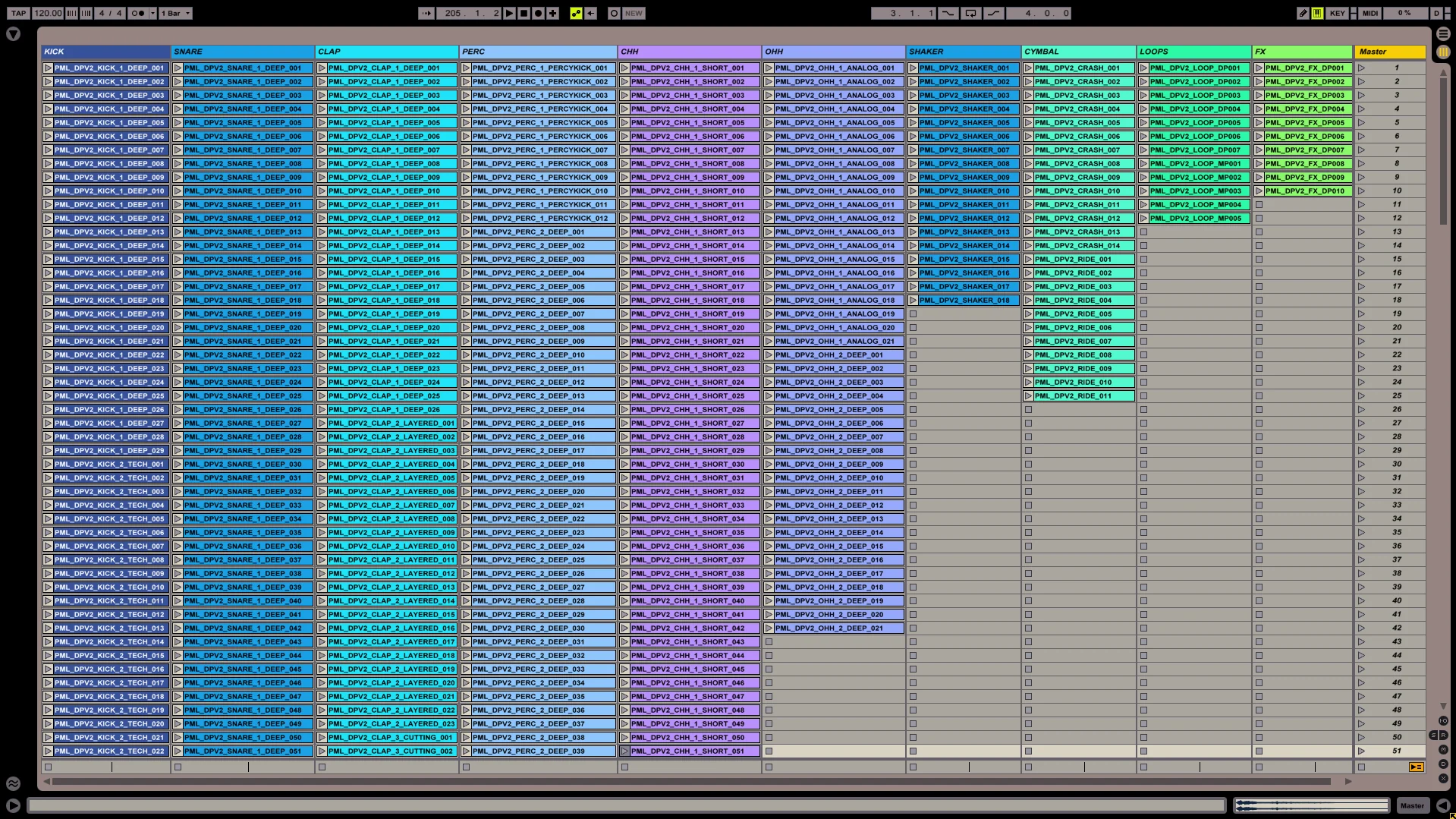Enable Draw Mode pencil icon

[x=1303, y=13]
